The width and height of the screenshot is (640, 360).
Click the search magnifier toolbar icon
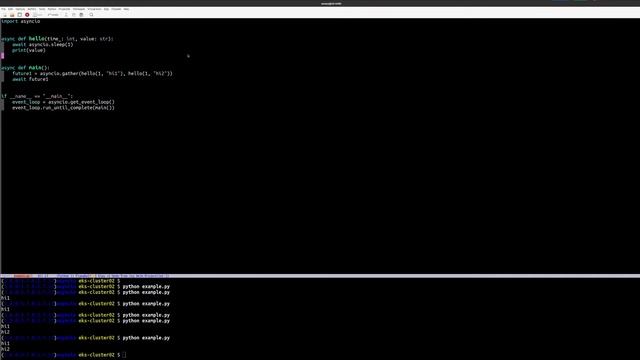point(91,15)
